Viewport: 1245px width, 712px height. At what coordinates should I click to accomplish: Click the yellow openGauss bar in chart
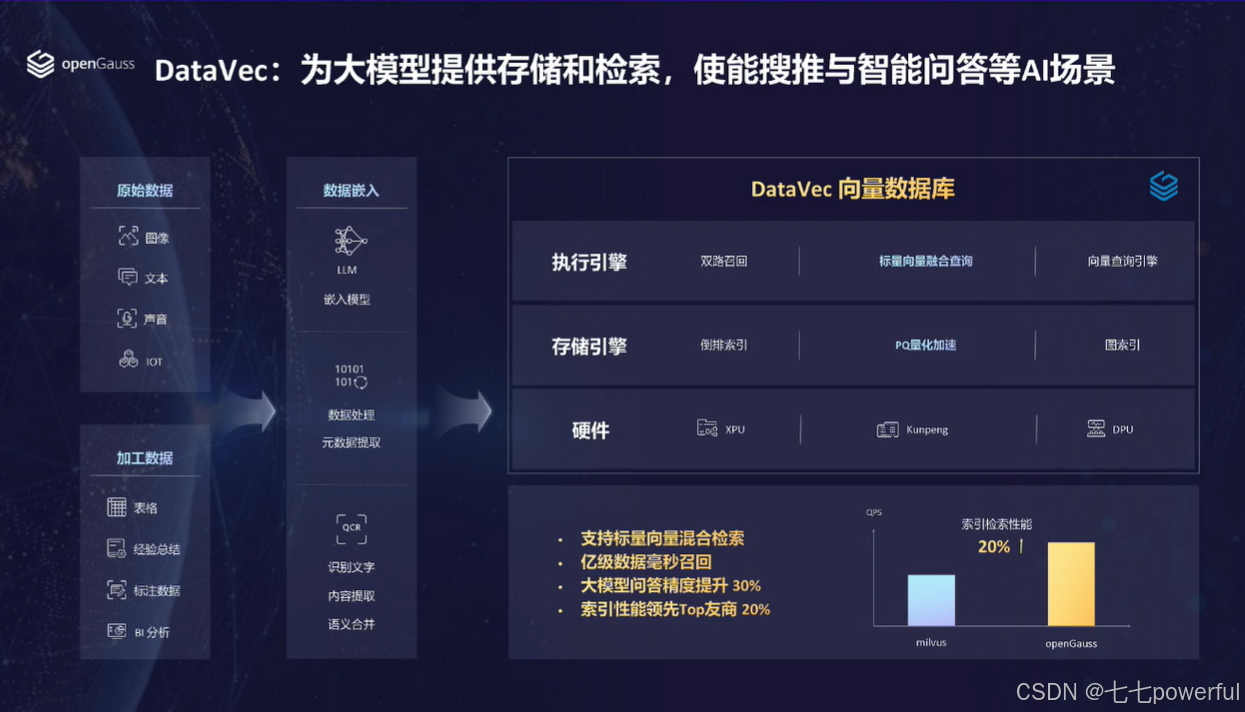tap(1071, 584)
